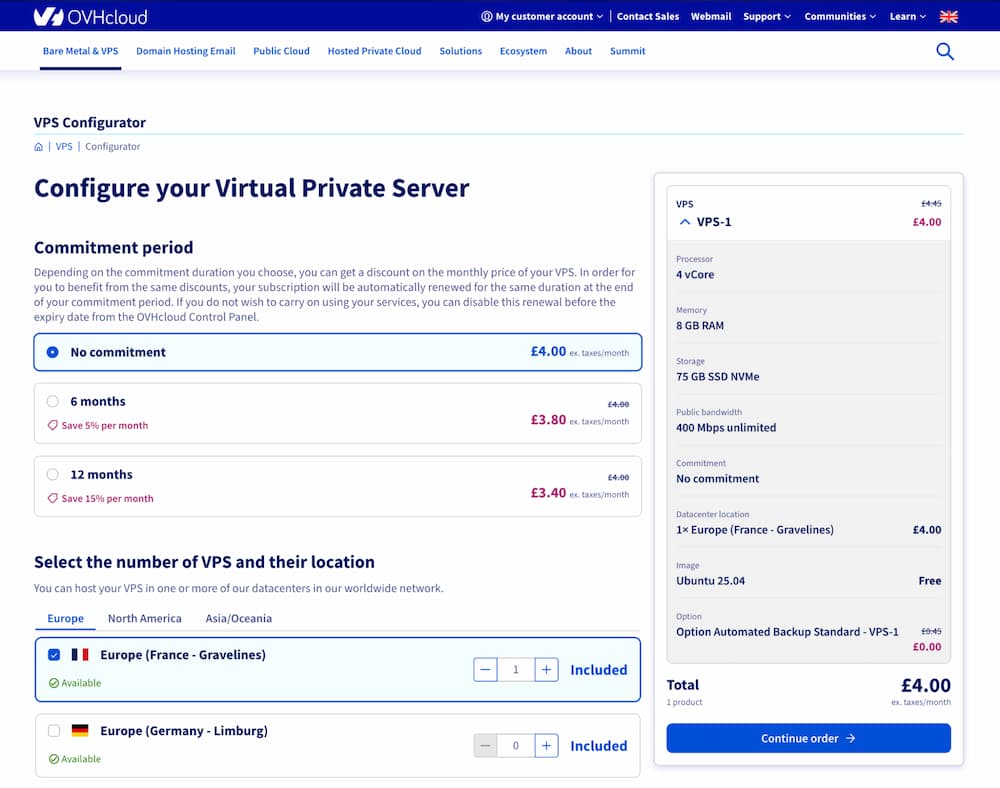The image size is (1000, 788).
Task: Open the Contact Sales link
Action: click(x=647, y=16)
